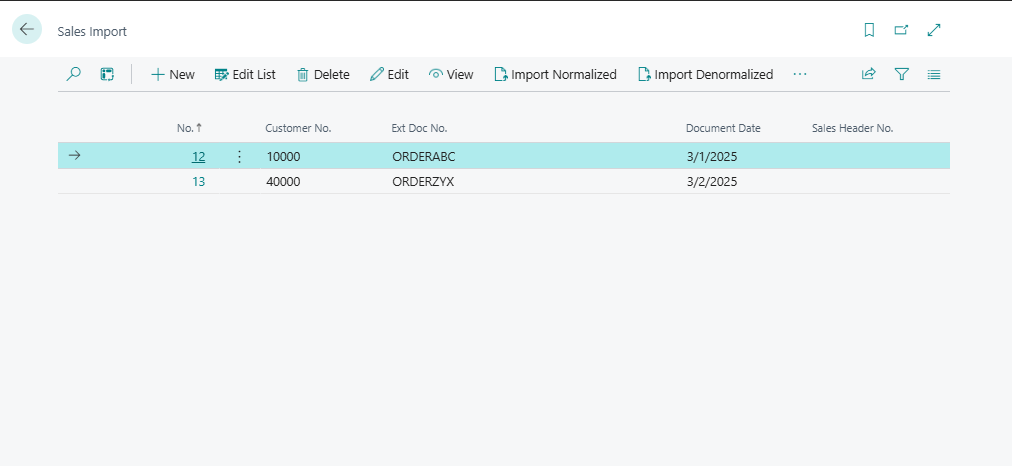
Task: Run Import Normalized action
Action: pyautogui.click(x=555, y=74)
